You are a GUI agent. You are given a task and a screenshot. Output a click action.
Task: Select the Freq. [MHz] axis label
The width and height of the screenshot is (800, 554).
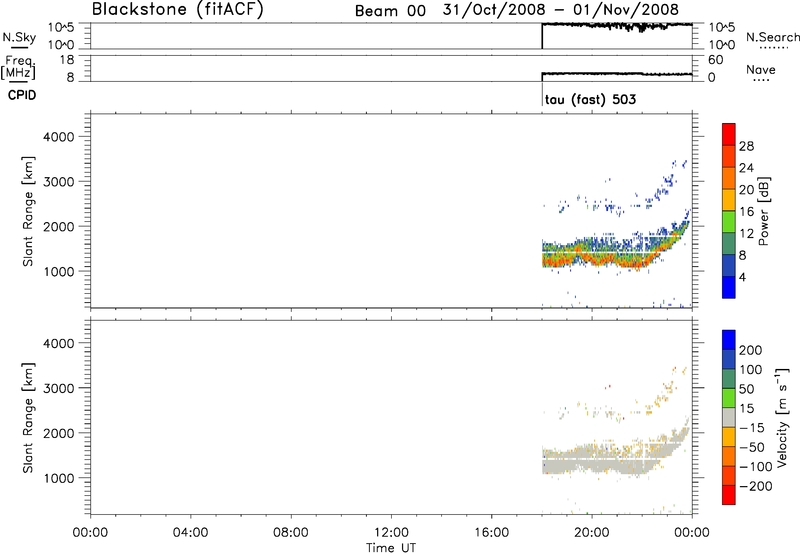[19, 67]
